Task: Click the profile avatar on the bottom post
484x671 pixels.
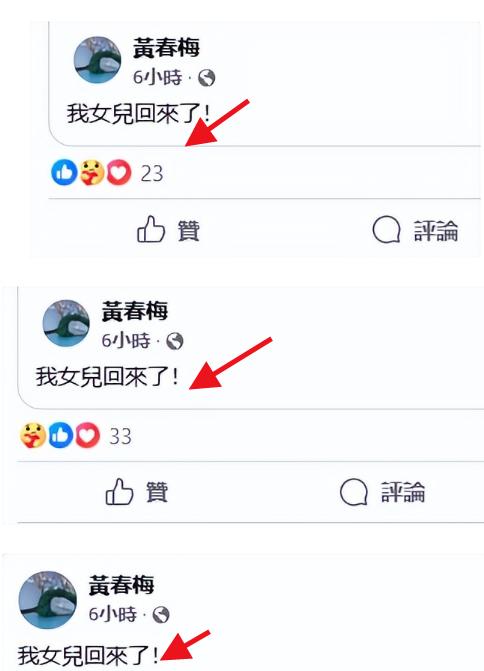Action: pos(48,600)
